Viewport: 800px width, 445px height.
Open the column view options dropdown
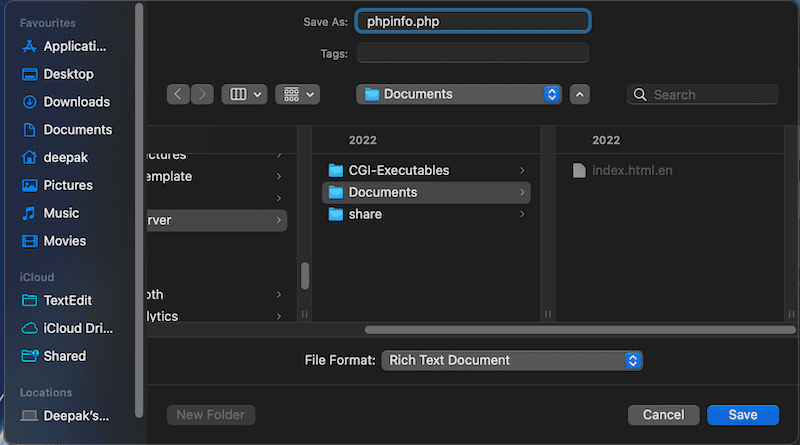244,94
